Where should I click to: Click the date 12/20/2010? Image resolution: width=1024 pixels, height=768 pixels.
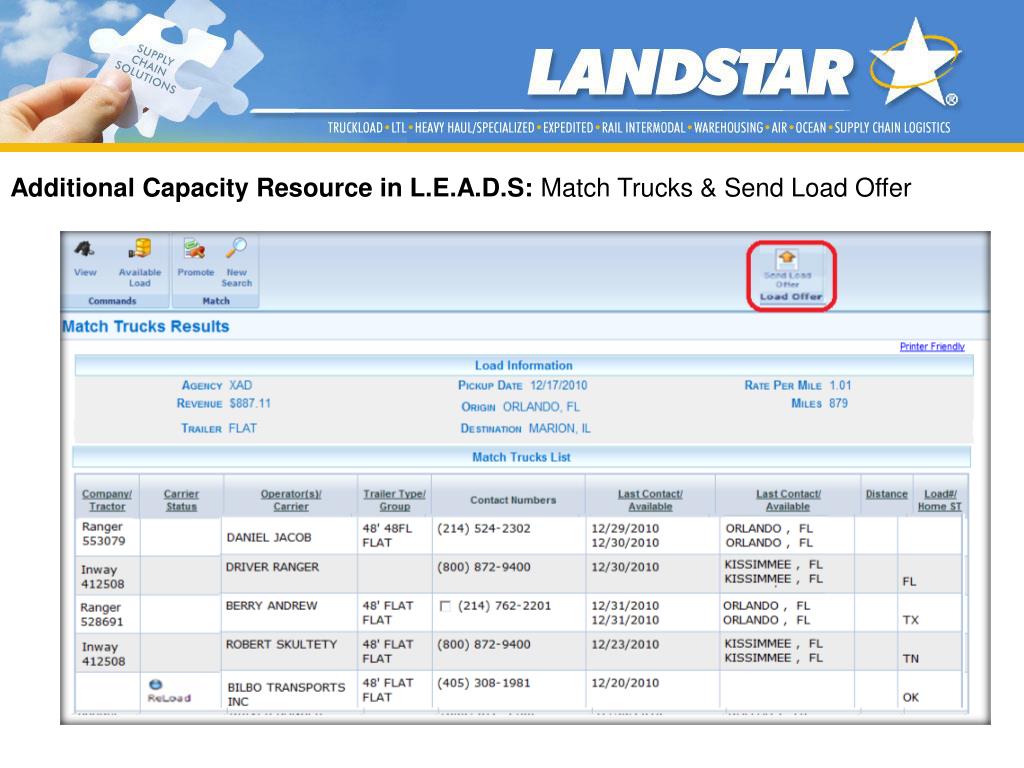tap(625, 682)
